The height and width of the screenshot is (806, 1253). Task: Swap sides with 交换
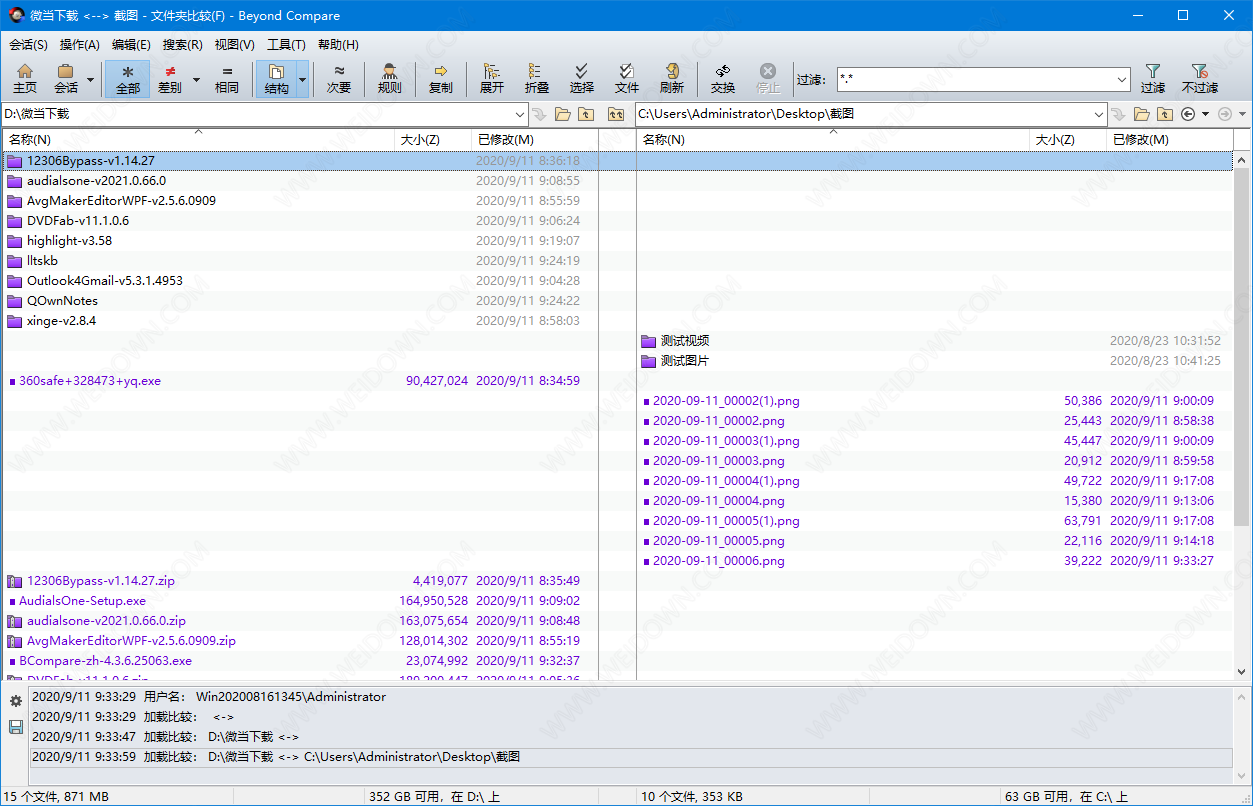(723, 79)
